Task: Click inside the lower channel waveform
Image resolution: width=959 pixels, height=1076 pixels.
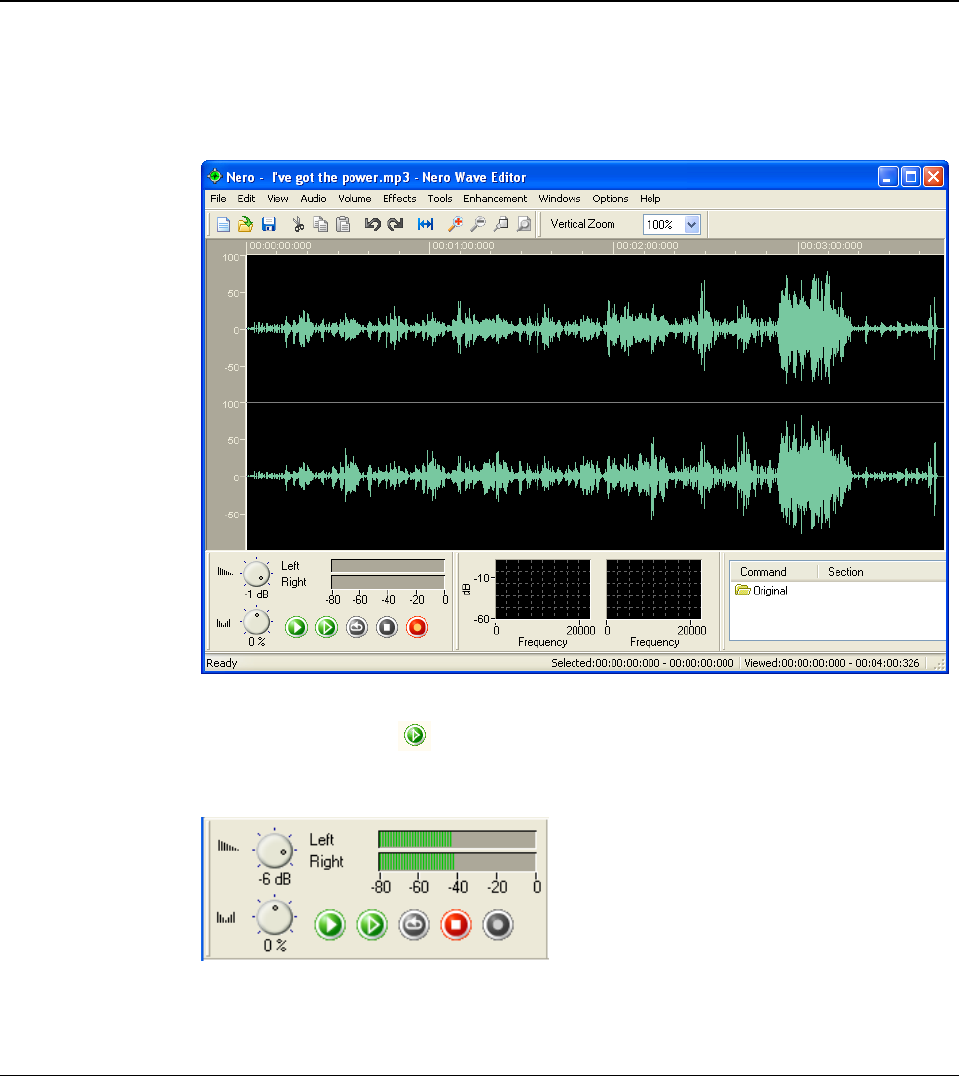Action: click(595, 476)
